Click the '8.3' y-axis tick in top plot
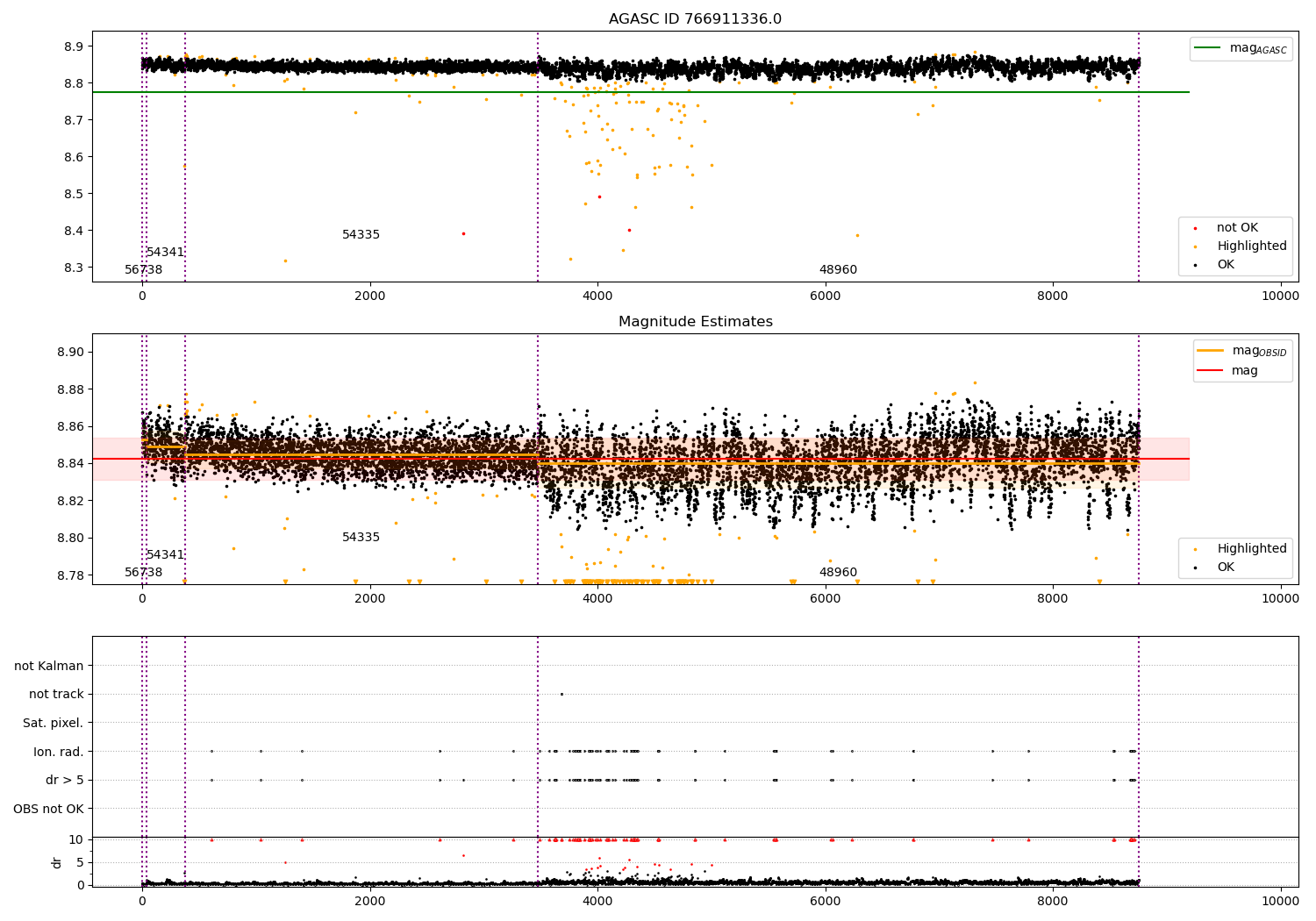The height and width of the screenshot is (921, 1316). click(74, 268)
